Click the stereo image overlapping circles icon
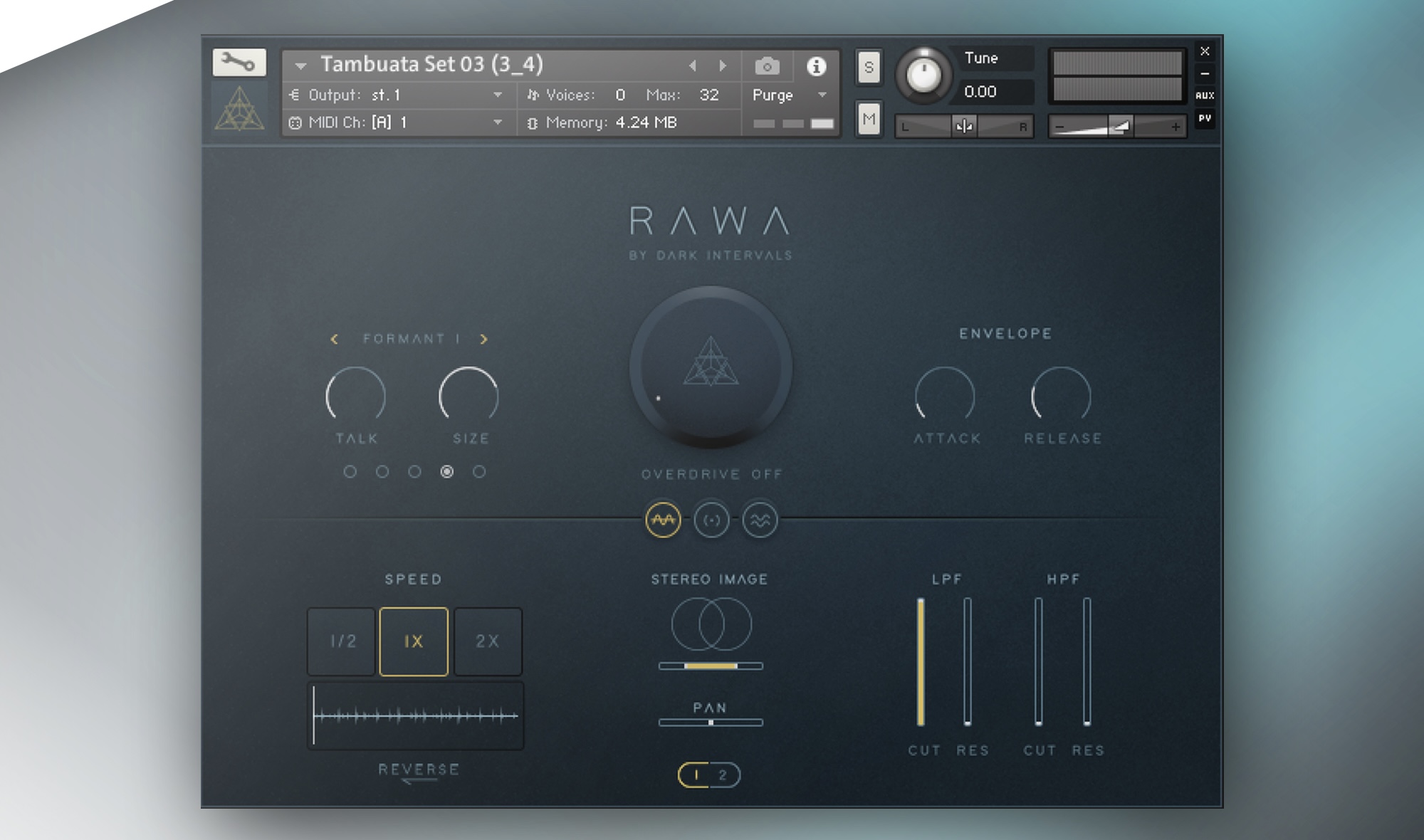This screenshot has width=1424, height=840. pyautogui.click(x=711, y=624)
